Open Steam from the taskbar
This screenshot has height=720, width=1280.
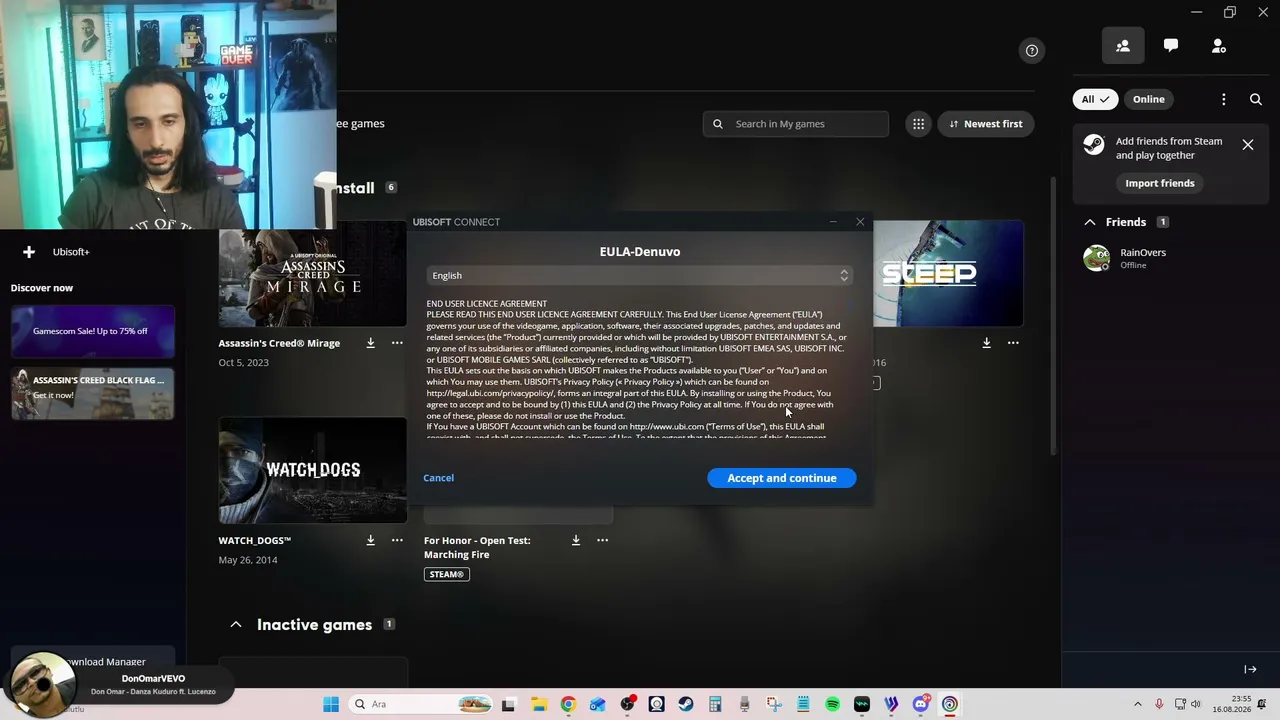tap(686, 704)
